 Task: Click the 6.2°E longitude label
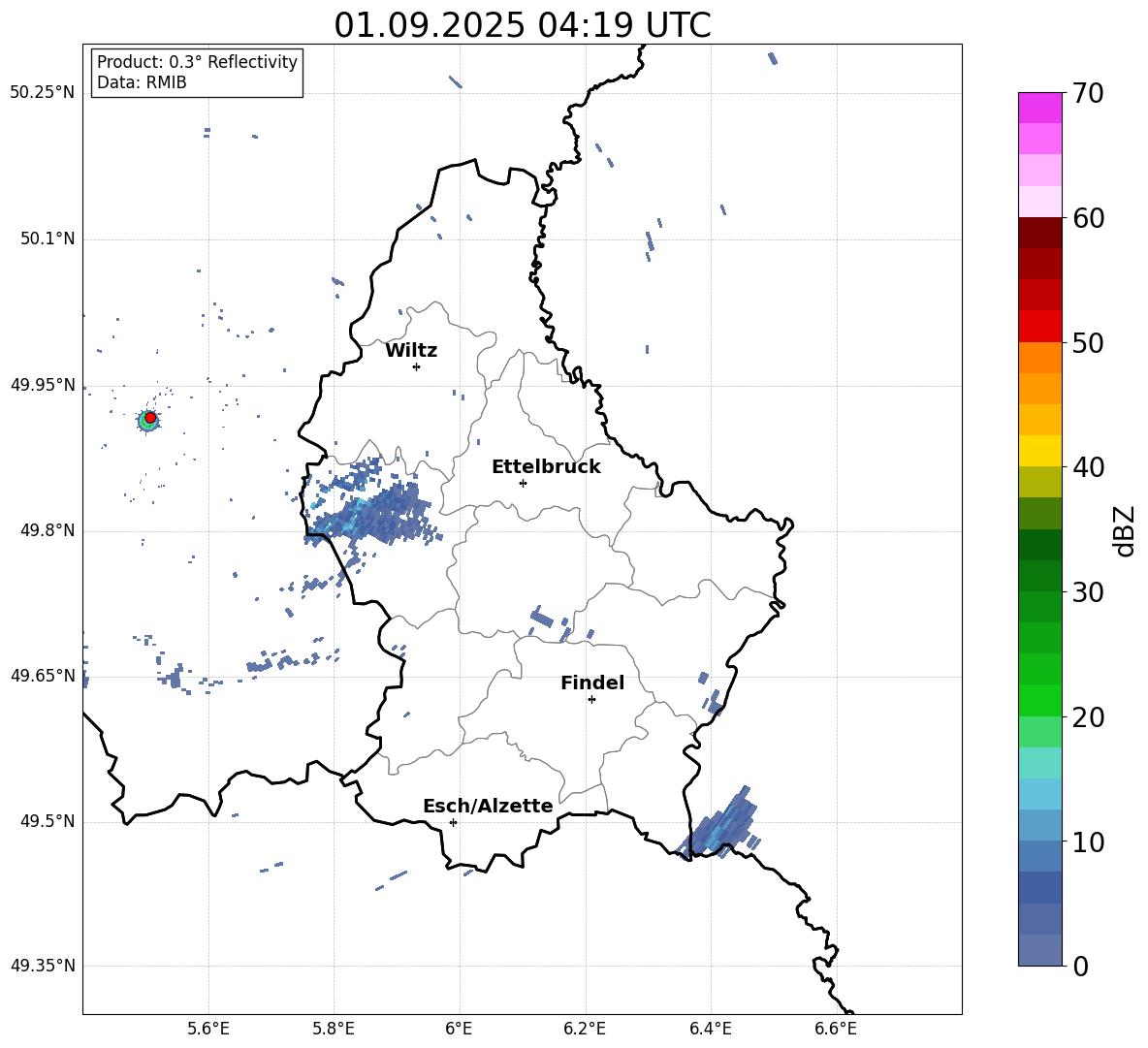pyautogui.click(x=585, y=1029)
